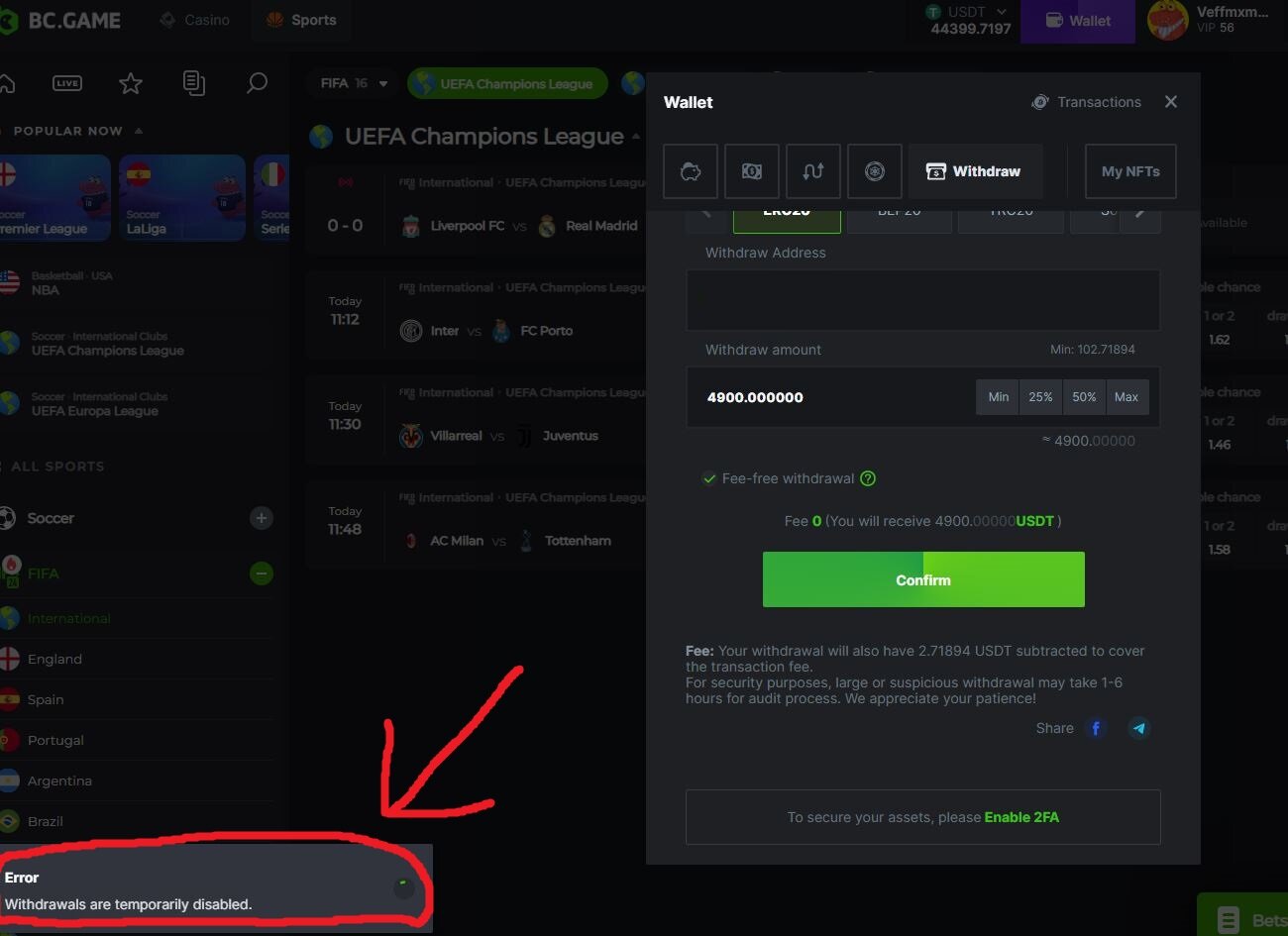Open the swap arrows tab in Wallet

pos(813,171)
